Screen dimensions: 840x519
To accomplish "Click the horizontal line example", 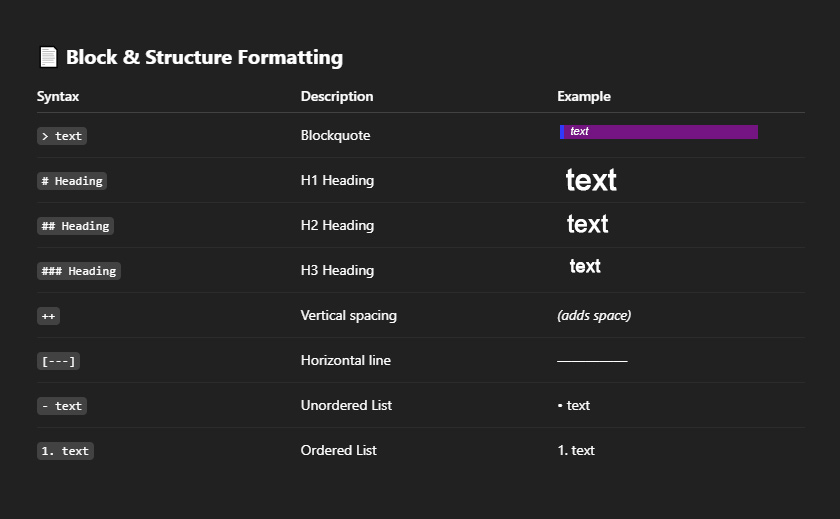I will pyautogui.click(x=592, y=361).
